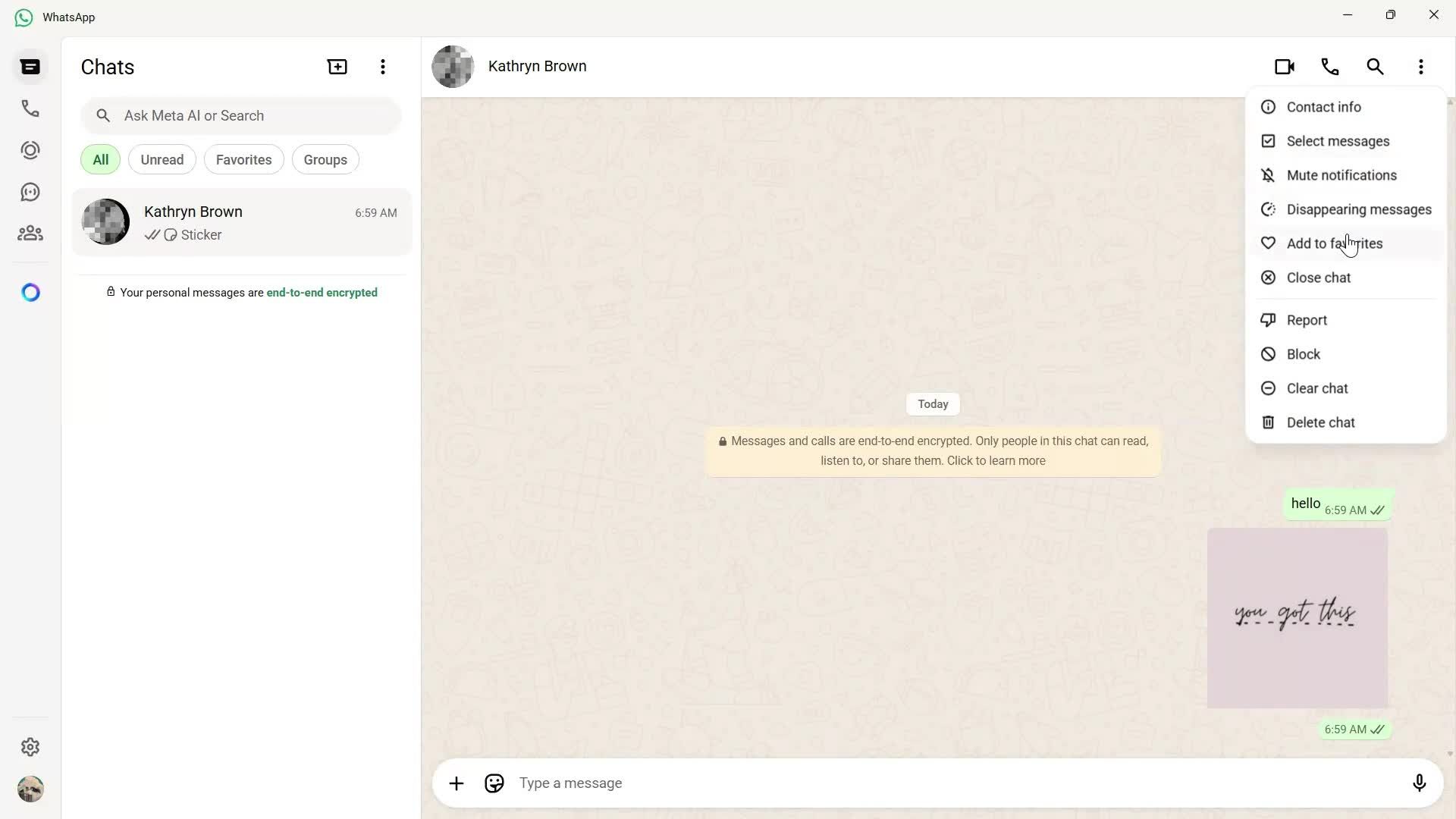Filter chats to show Unread only
The image size is (1456, 819).
[162, 159]
